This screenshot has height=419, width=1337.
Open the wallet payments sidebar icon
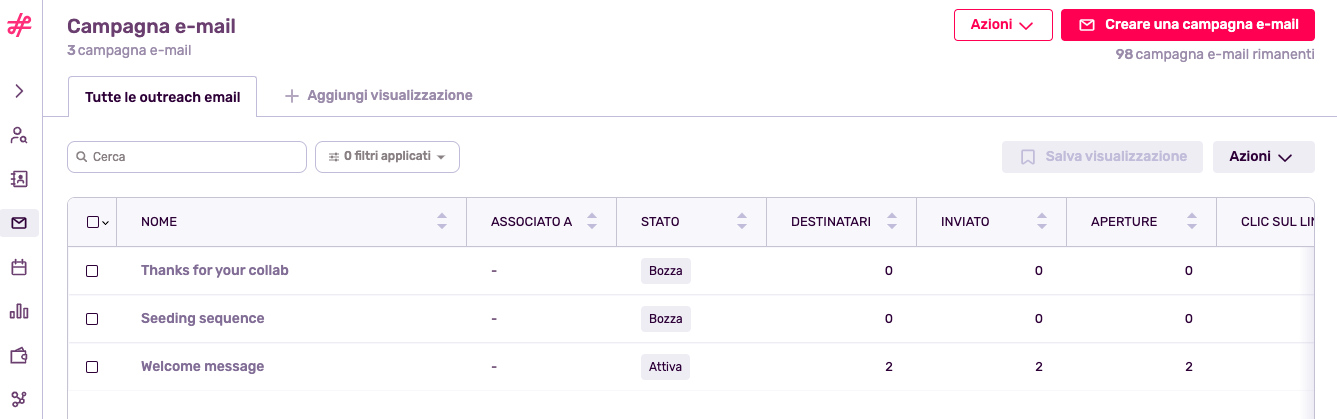(x=19, y=355)
